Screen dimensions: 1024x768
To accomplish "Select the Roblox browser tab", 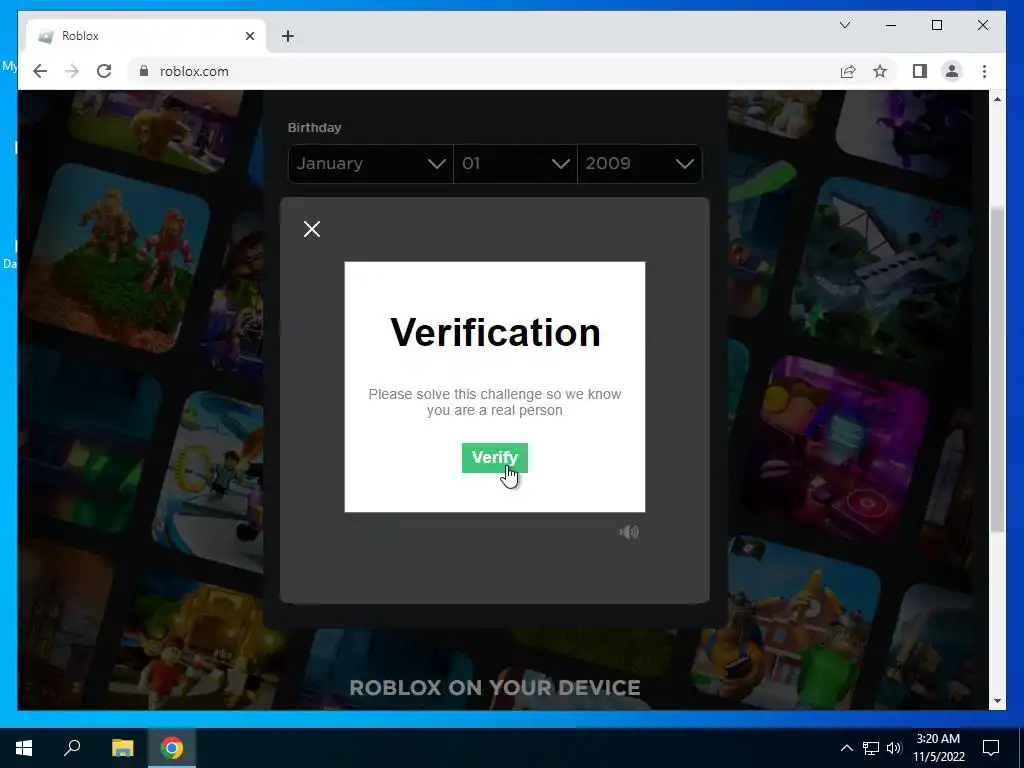I will click(146, 36).
